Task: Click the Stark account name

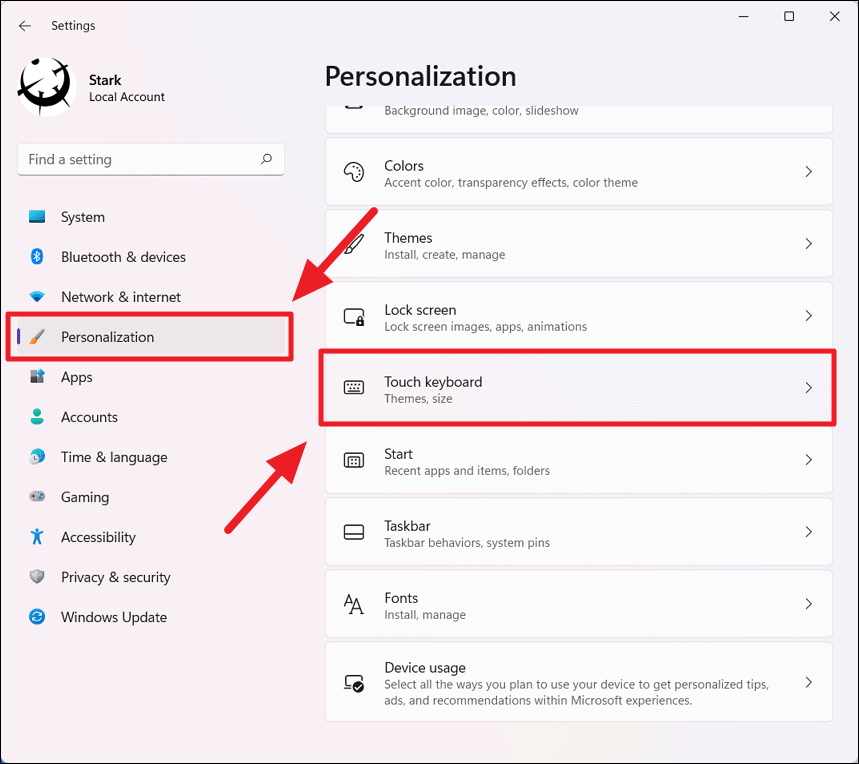Action: [x=105, y=81]
